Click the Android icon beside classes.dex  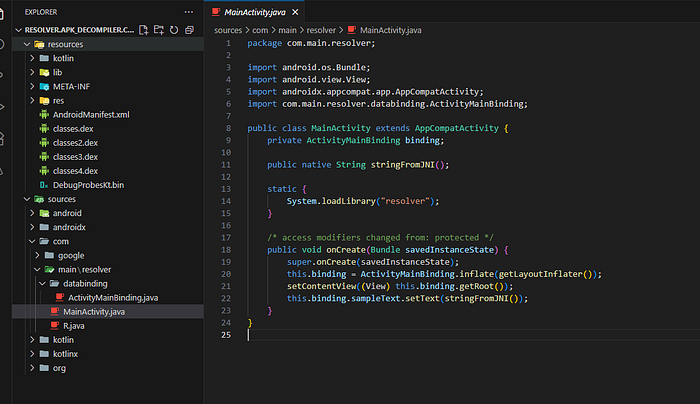[44, 129]
